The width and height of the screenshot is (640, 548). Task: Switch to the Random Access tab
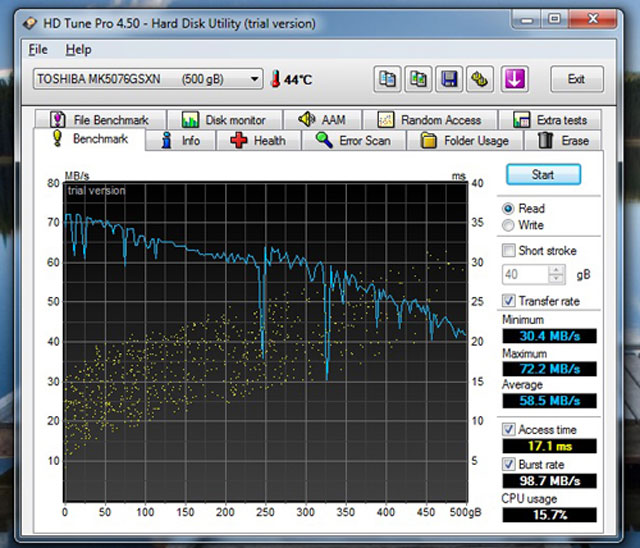tap(429, 120)
